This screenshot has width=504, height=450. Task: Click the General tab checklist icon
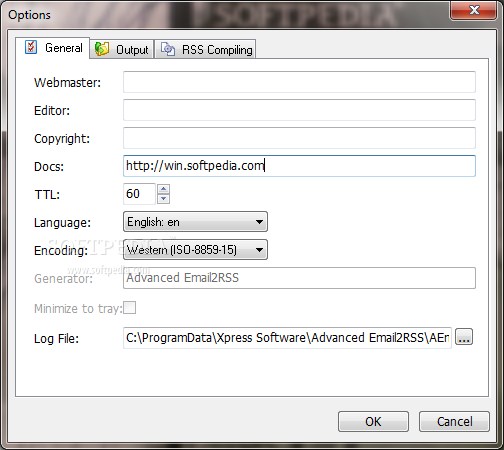point(31,47)
